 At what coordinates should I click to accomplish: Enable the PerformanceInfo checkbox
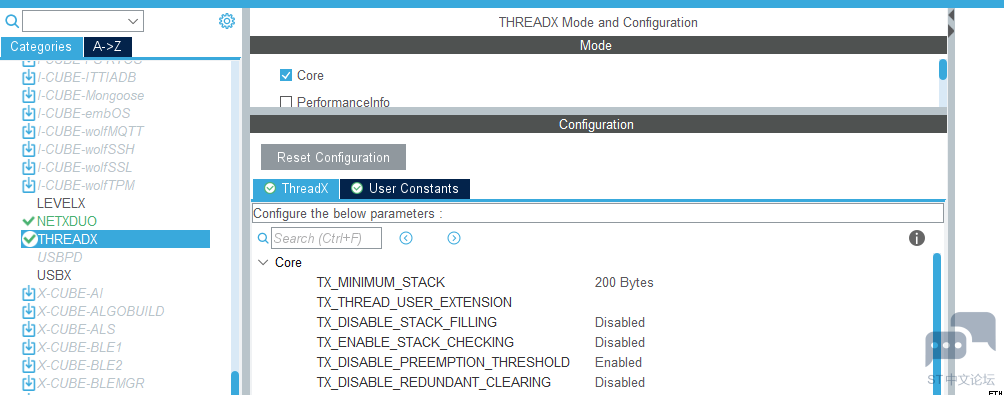click(x=286, y=102)
